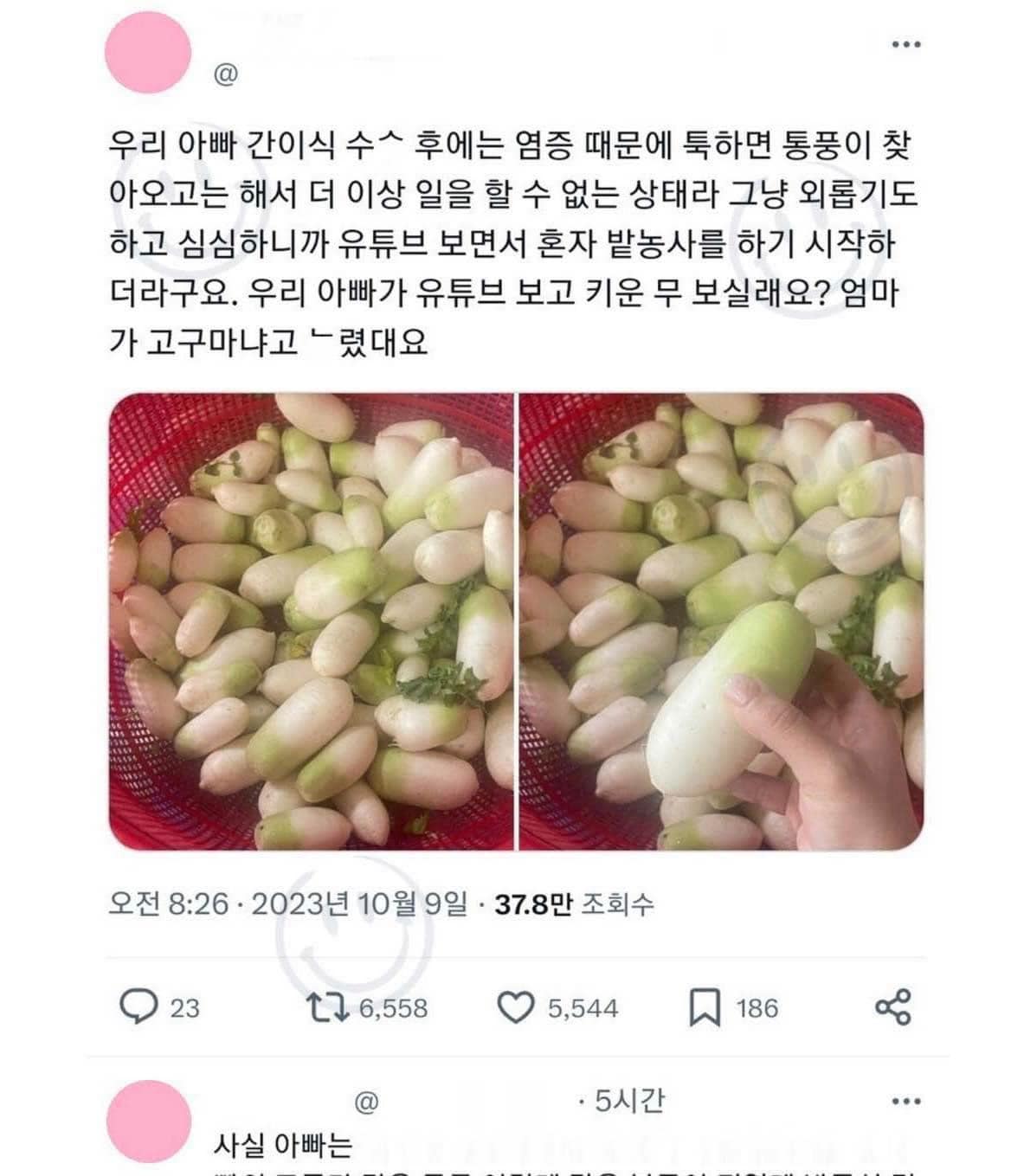Open the reply text starting 사실 아빠는
This screenshot has height=1176, width=1024.
tap(283, 1145)
